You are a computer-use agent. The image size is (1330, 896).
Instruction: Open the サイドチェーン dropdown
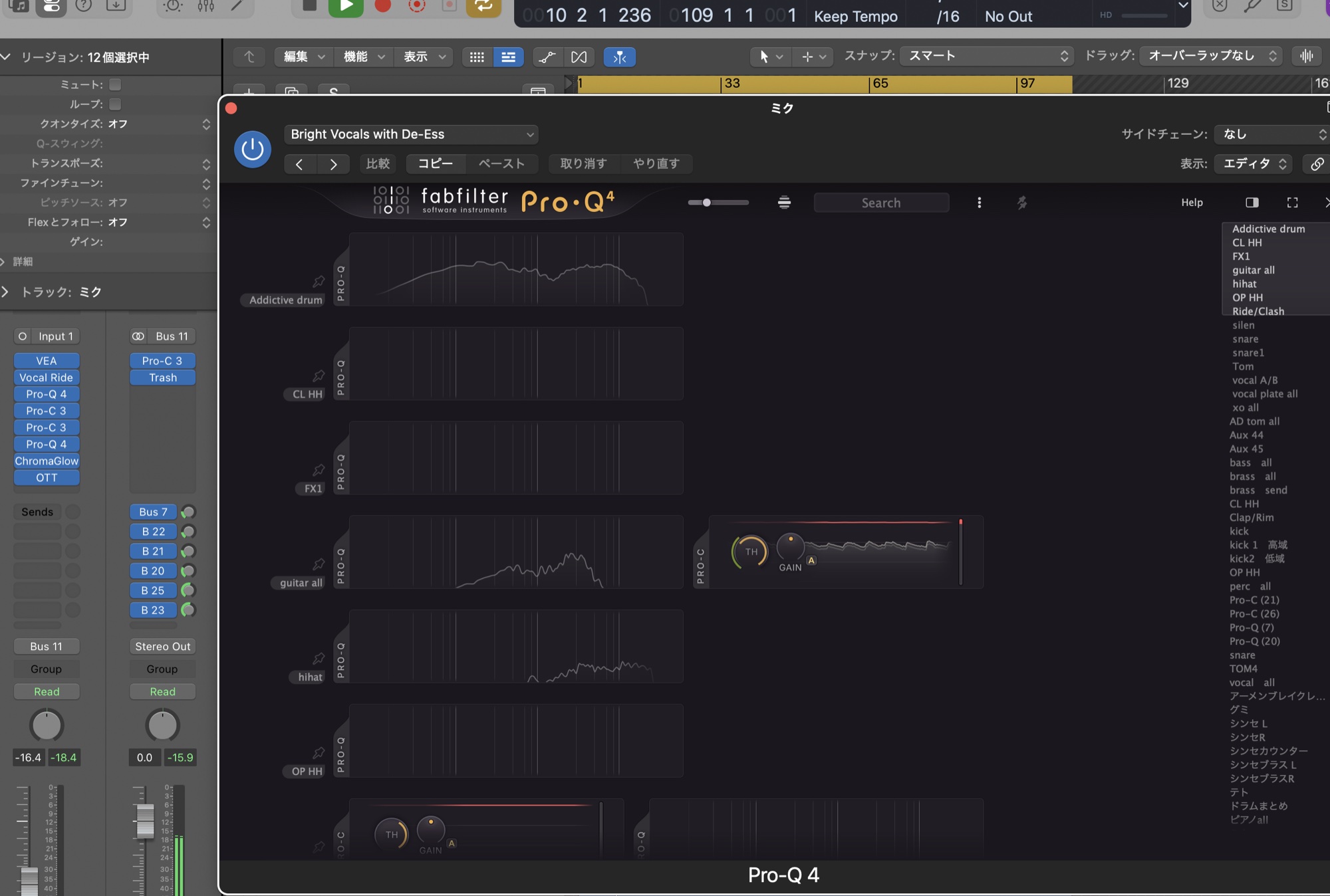[x=1271, y=134]
